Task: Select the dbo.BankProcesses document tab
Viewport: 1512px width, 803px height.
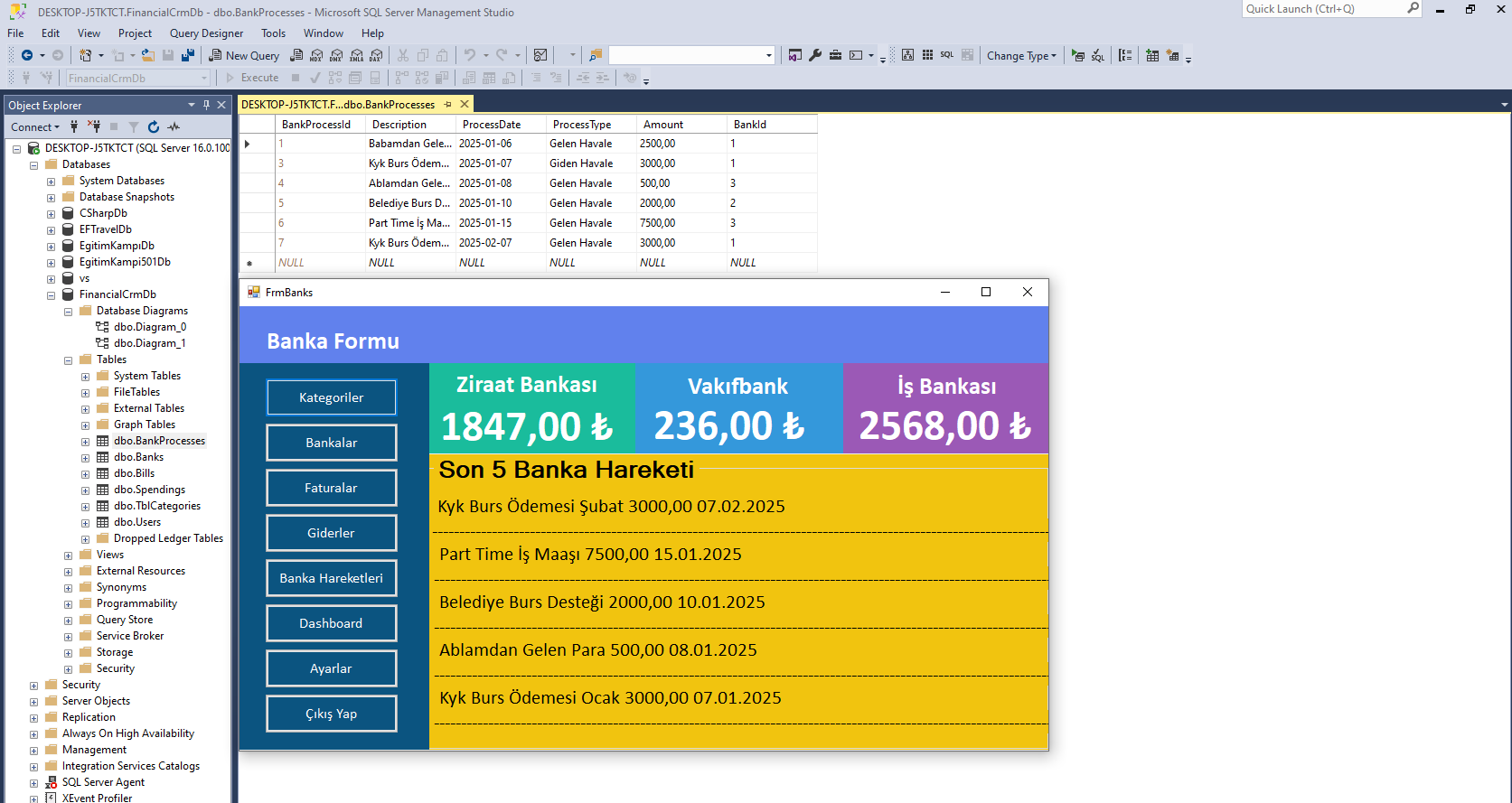Action: point(338,105)
